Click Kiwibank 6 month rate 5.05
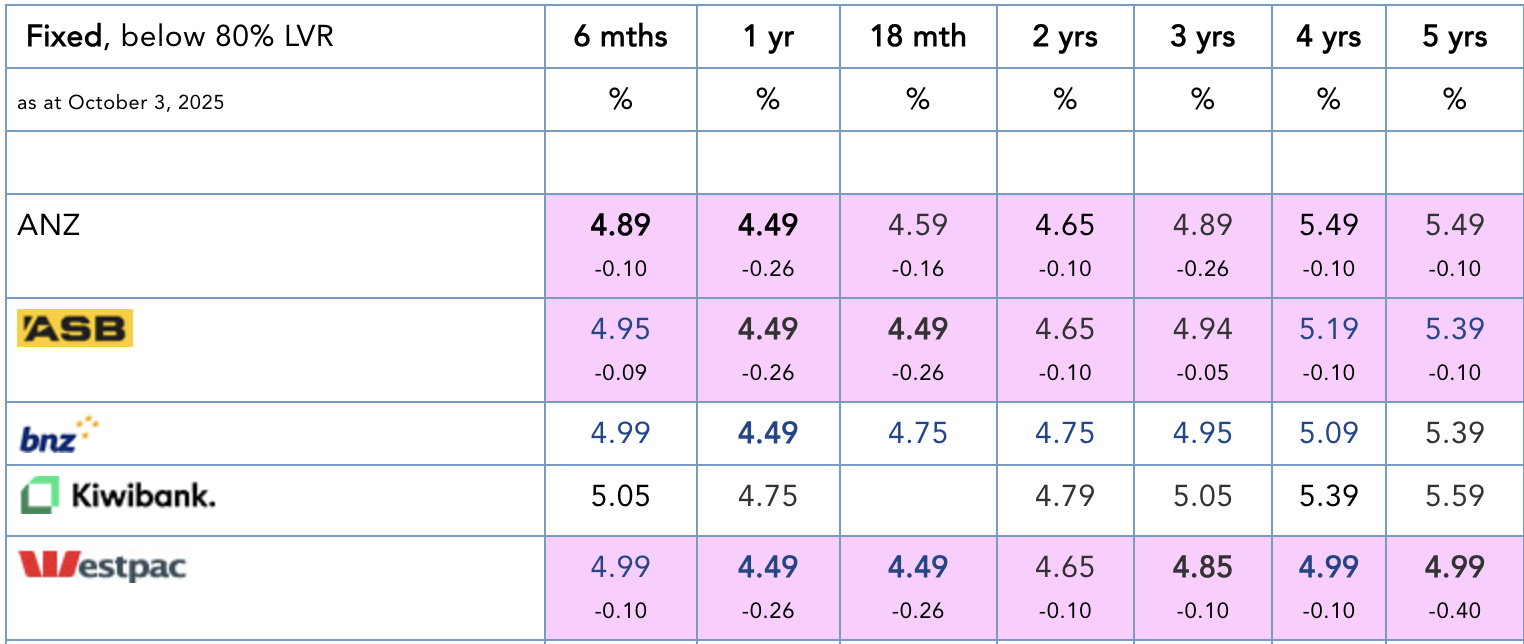Viewport: 1524px width, 644px height. (x=620, y=495)
